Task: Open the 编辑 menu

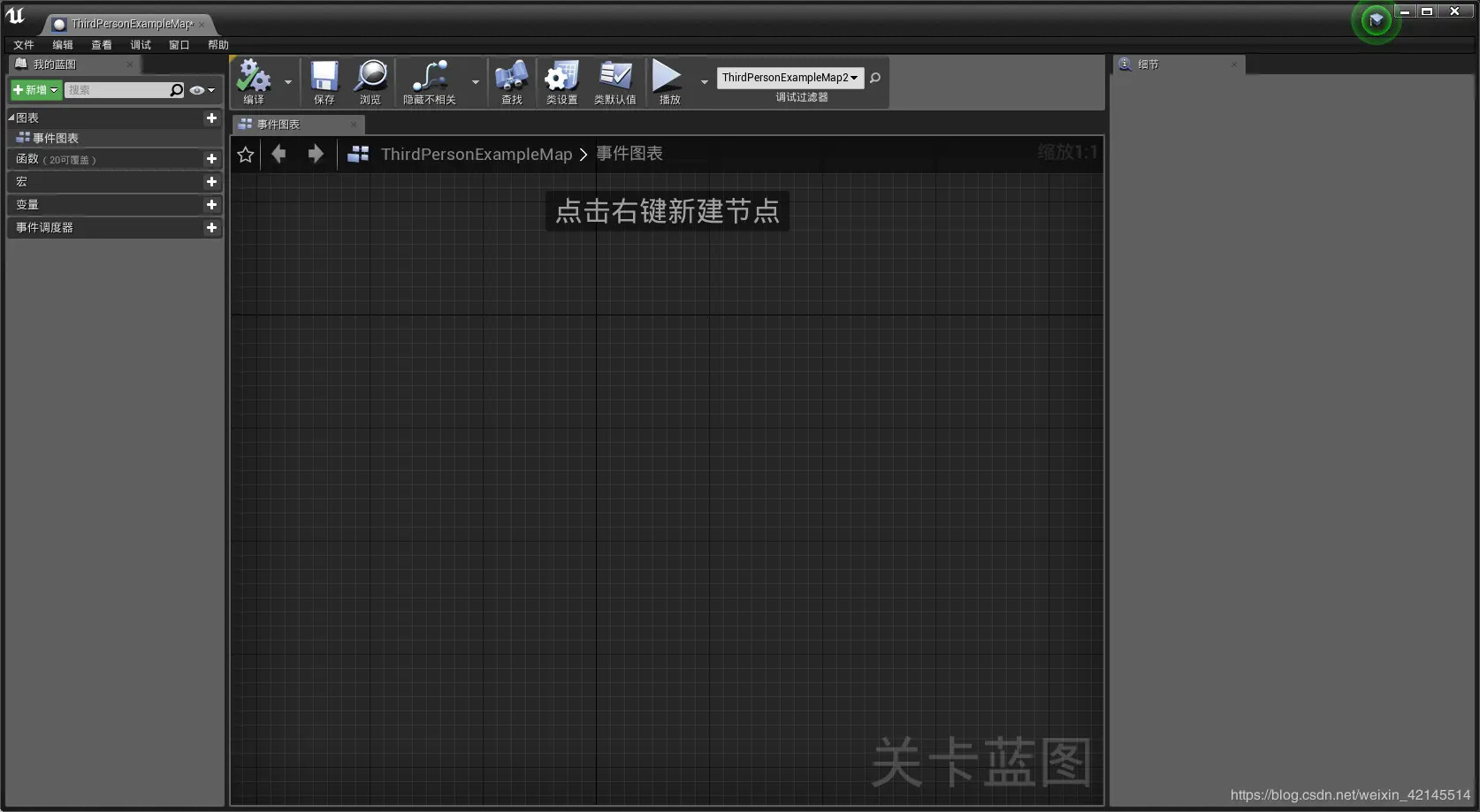Action: coord(63,45)
